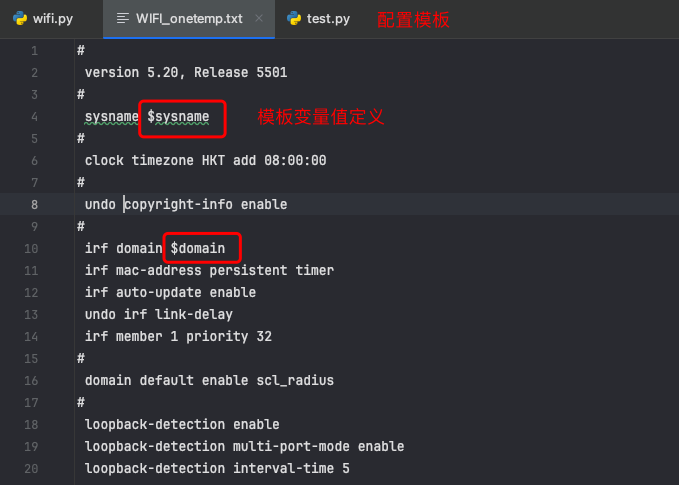This screenshot has height=485, width=679.
Task: Click the Python icon on wifi.py tab
Action: click(x=20, y=18)
